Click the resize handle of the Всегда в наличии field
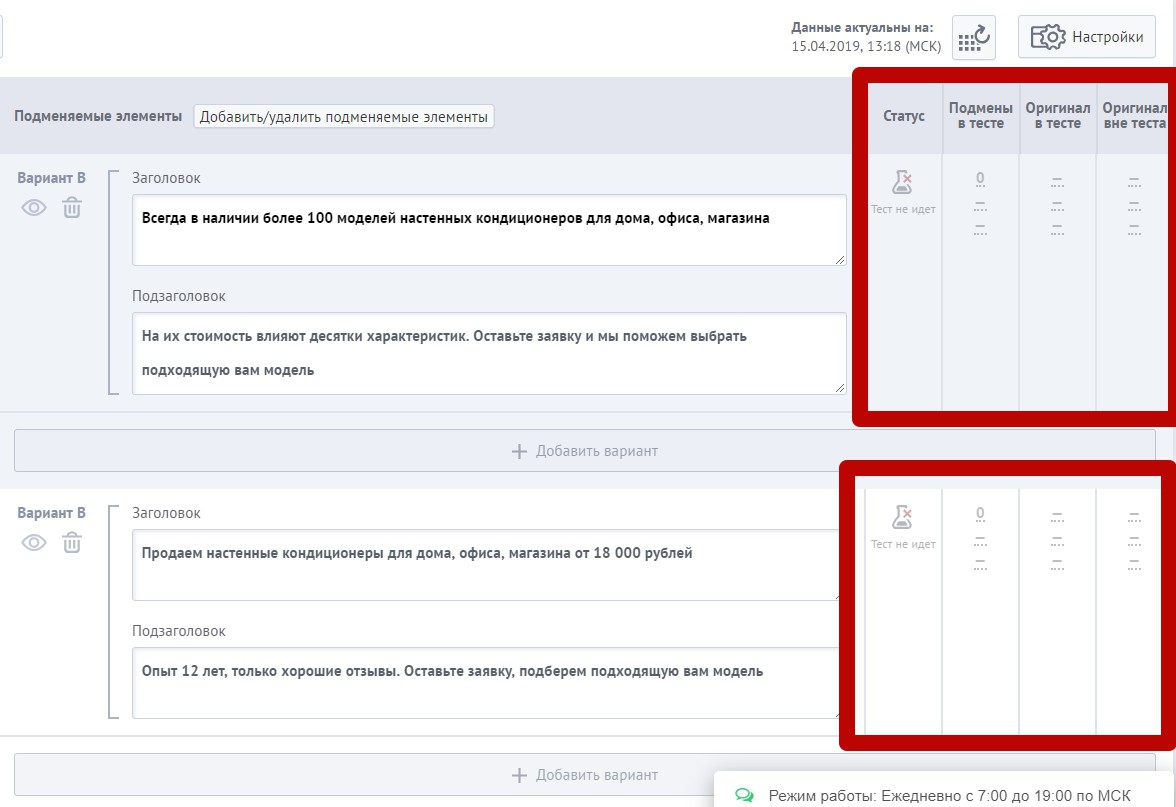1176x807 pixels. coord(839,260)
